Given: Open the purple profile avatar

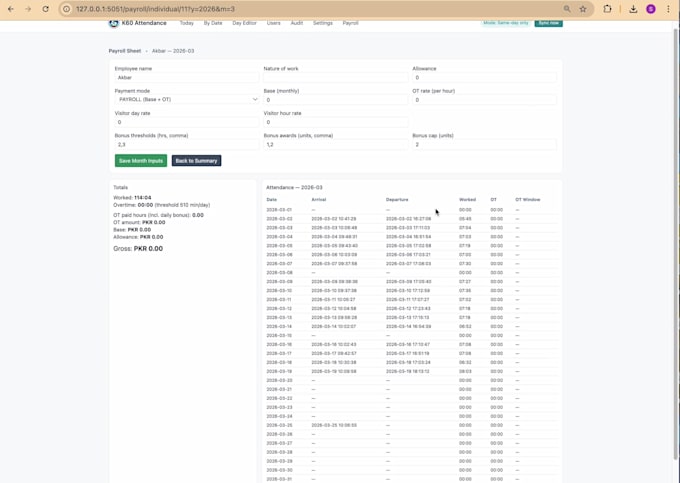Looking at the screenshot, I should pos(651,9).
